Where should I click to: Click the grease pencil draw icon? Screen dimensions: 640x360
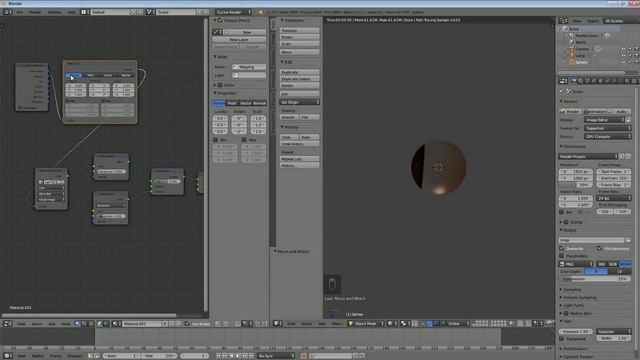(216, 32)
